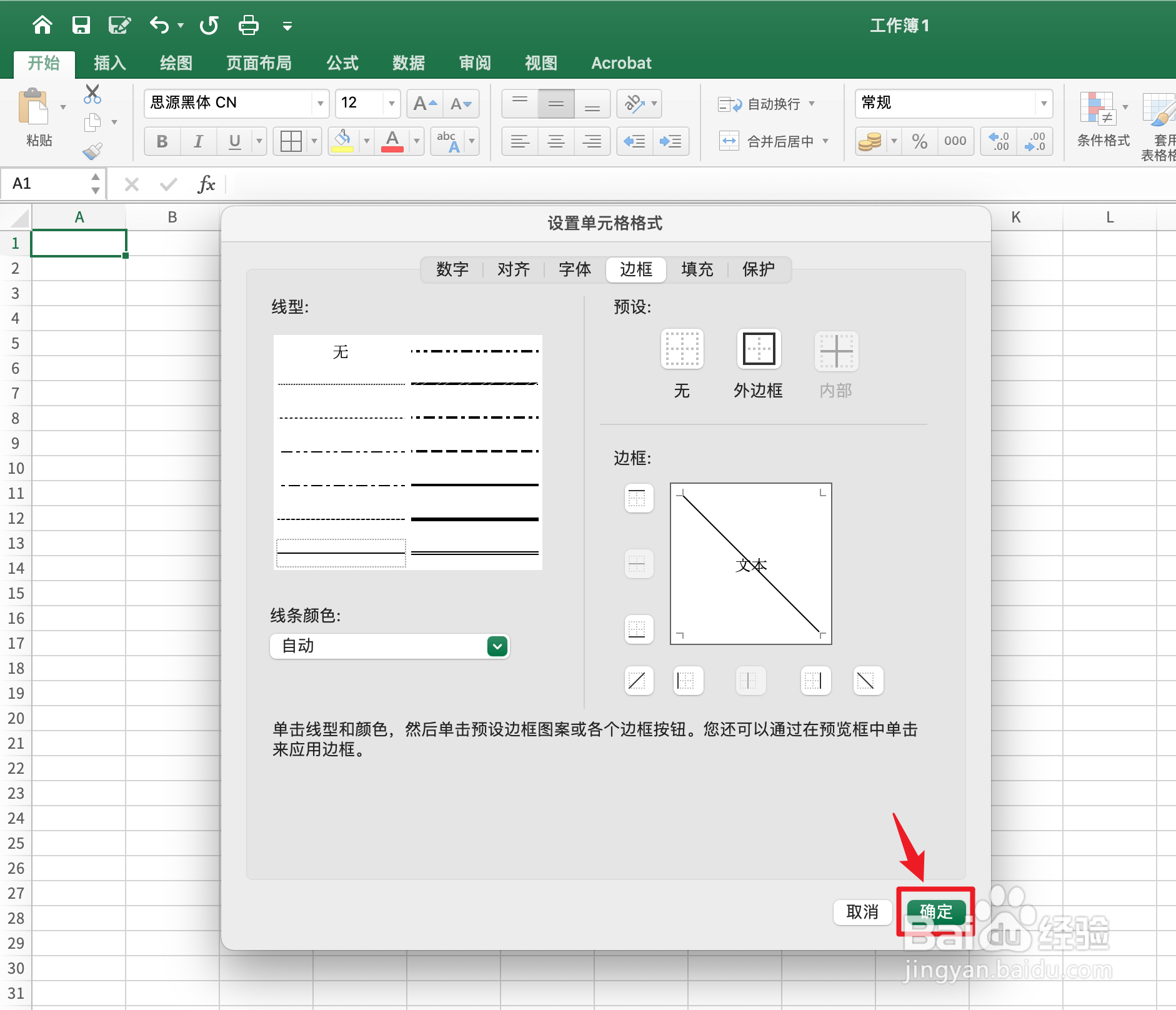Screen dimensions: 1176x1010
Task: Click the Format Painter brush icon
Action: pyautogui.click(x=92, y=151)
